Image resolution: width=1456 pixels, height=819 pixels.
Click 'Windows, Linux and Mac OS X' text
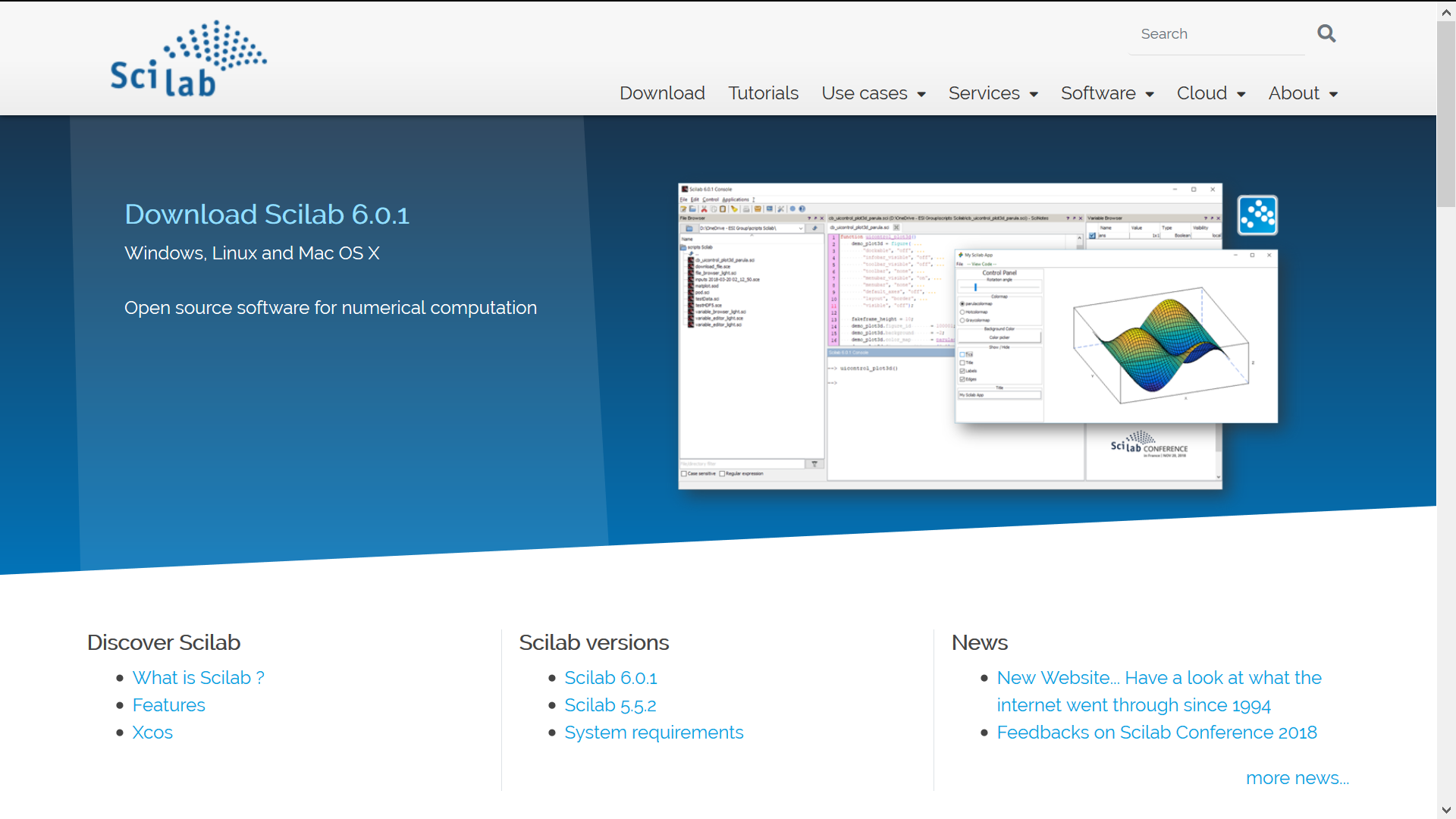[x=252, y=253]
